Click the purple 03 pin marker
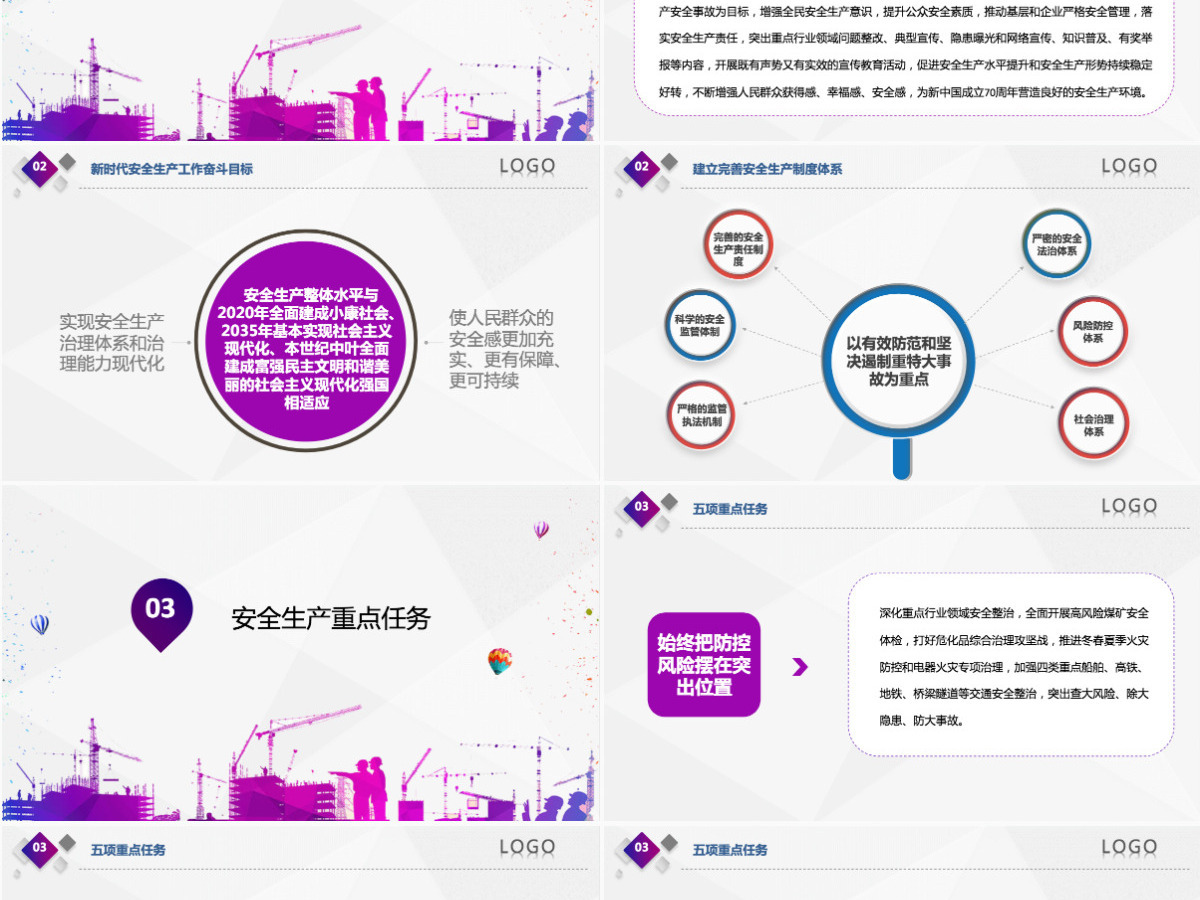 tap(161, 614)
